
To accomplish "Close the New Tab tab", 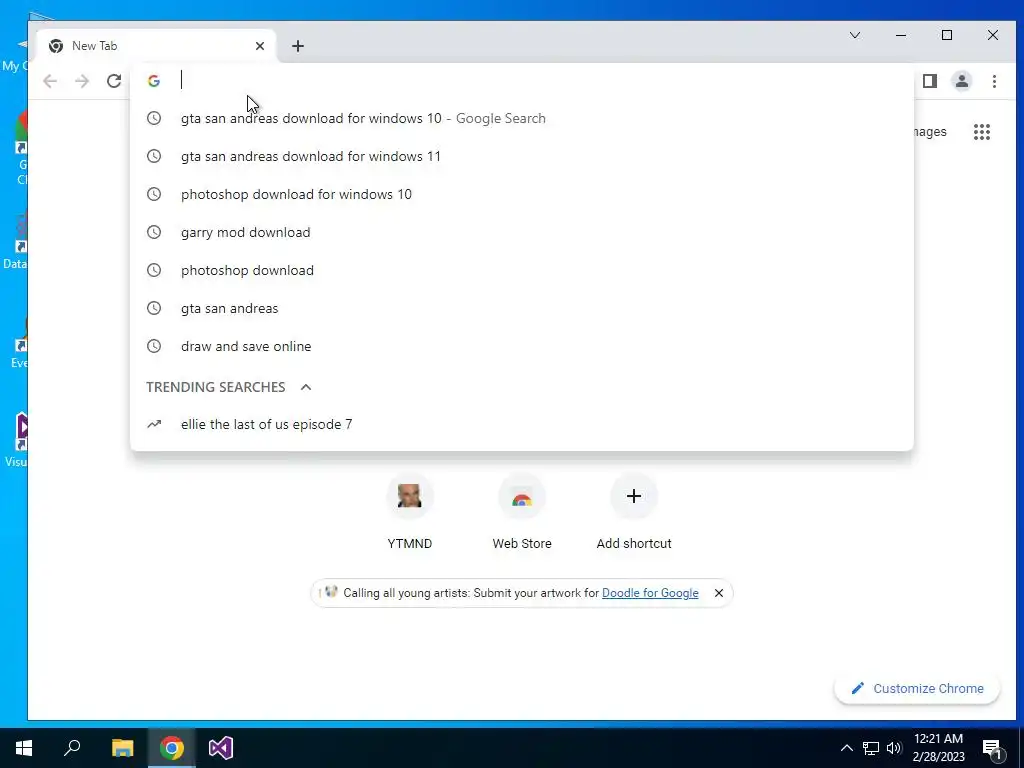I will [x=260, y=46].
